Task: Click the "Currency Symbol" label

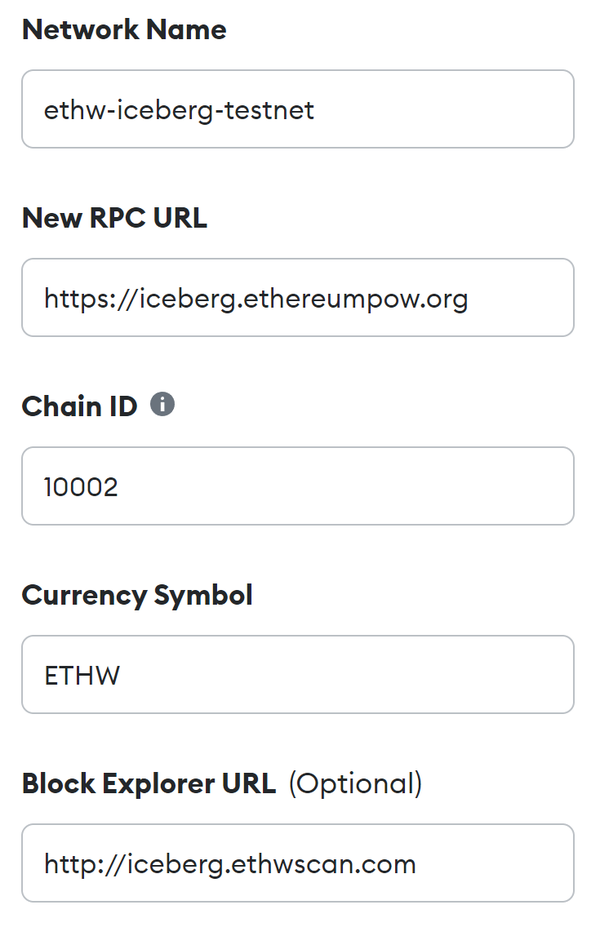Action: point(137,596)
